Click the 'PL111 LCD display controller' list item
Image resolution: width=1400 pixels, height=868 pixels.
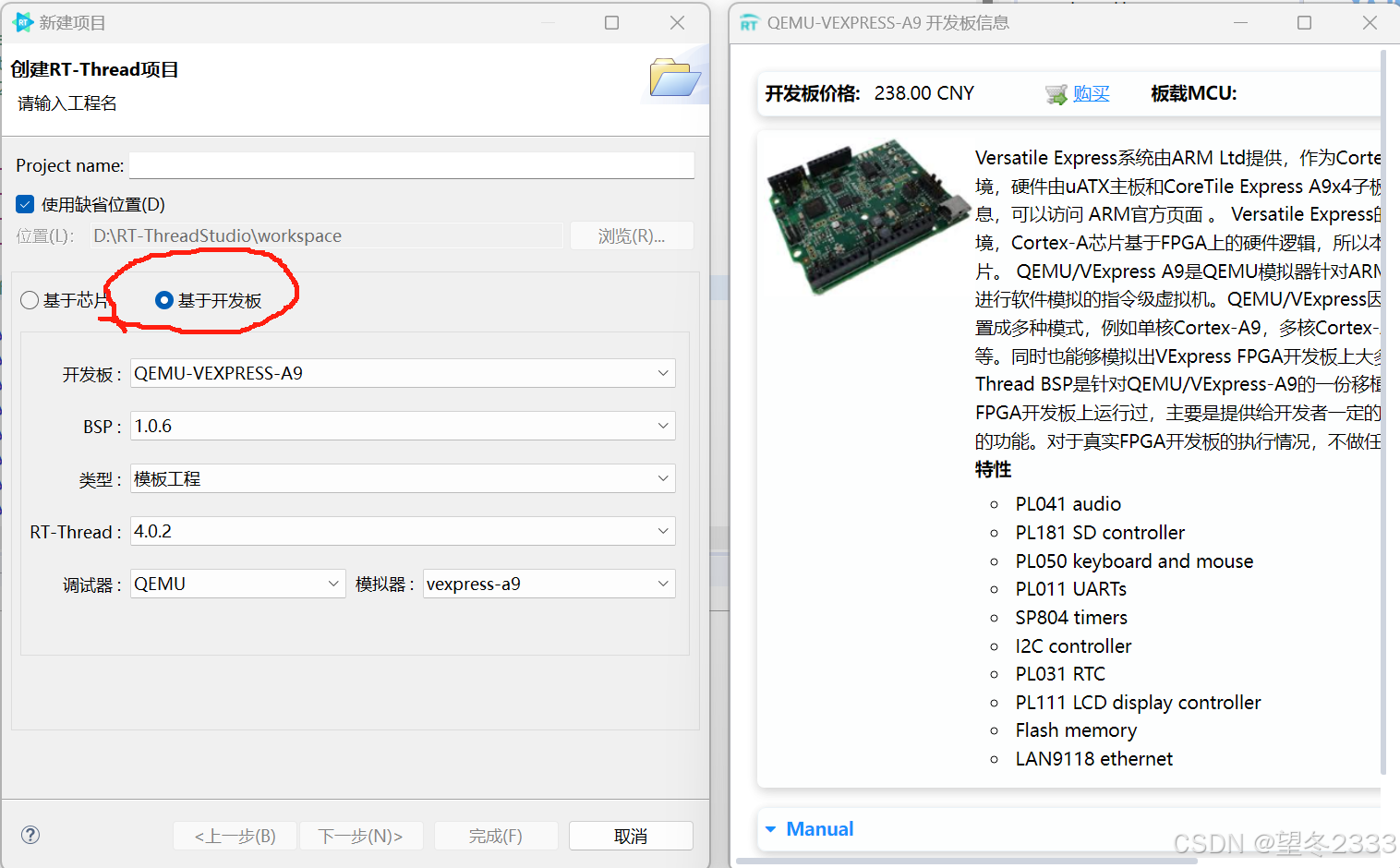[1138, 703]
